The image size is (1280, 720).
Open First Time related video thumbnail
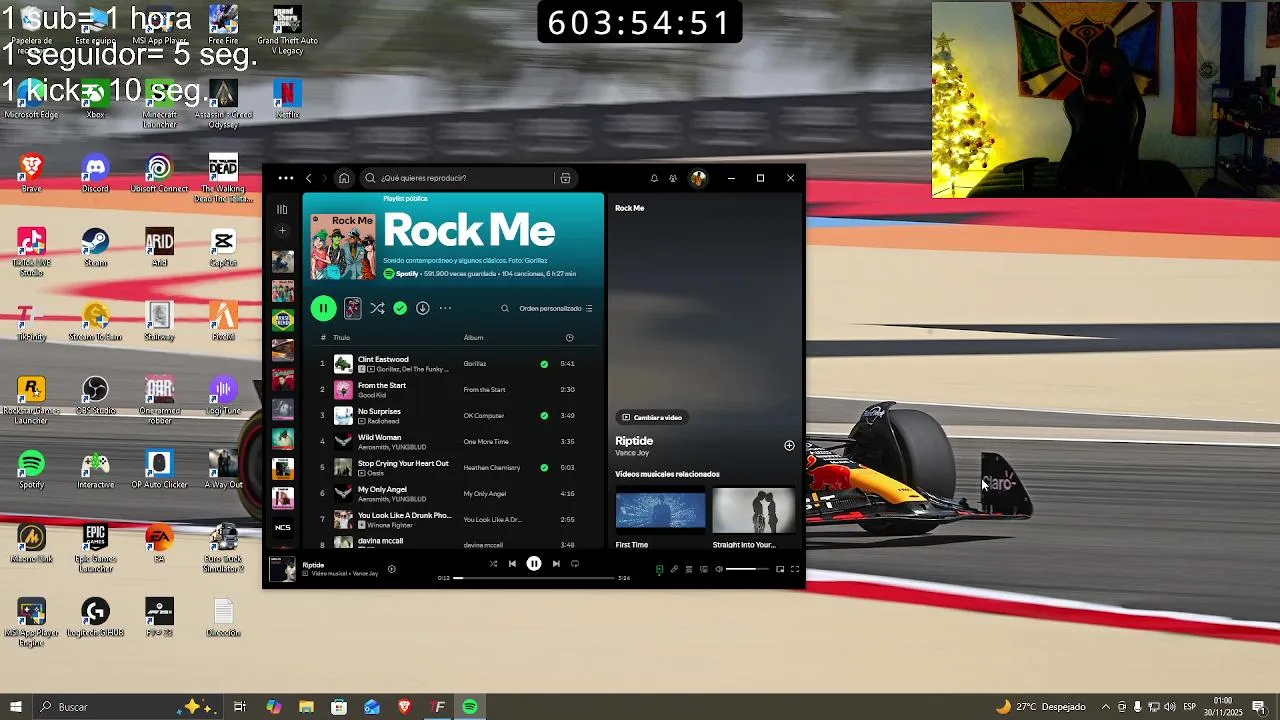(660, 510)
